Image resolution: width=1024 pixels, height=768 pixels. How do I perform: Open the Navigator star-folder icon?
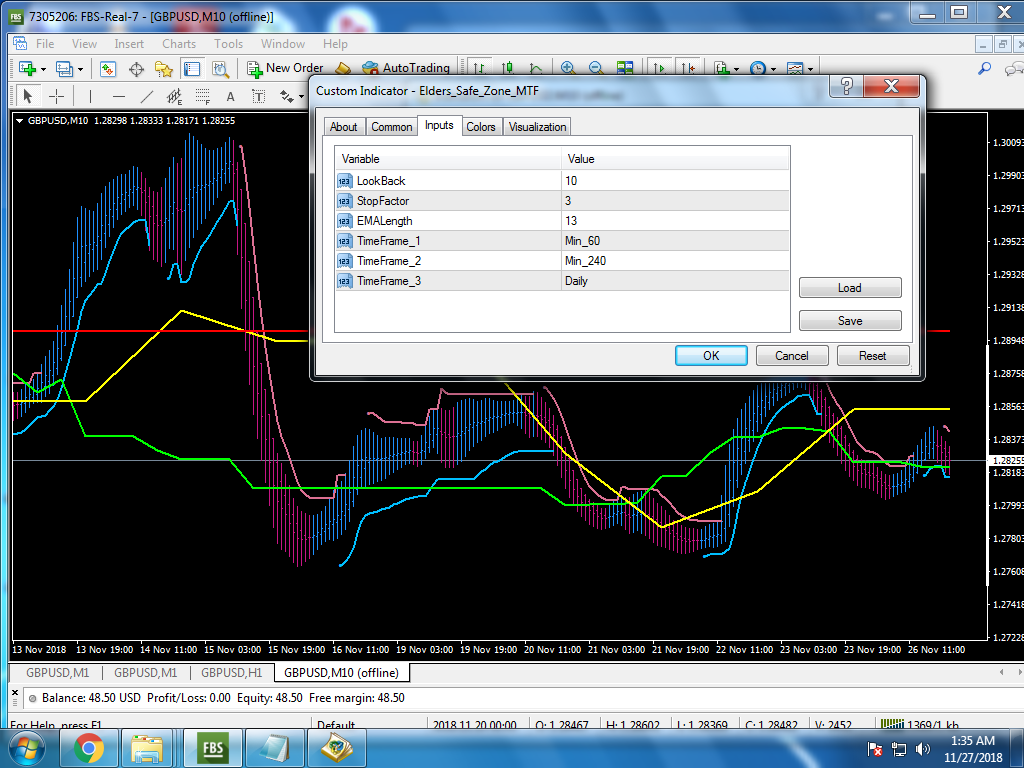pyautogui.click(x=163, y=69)
